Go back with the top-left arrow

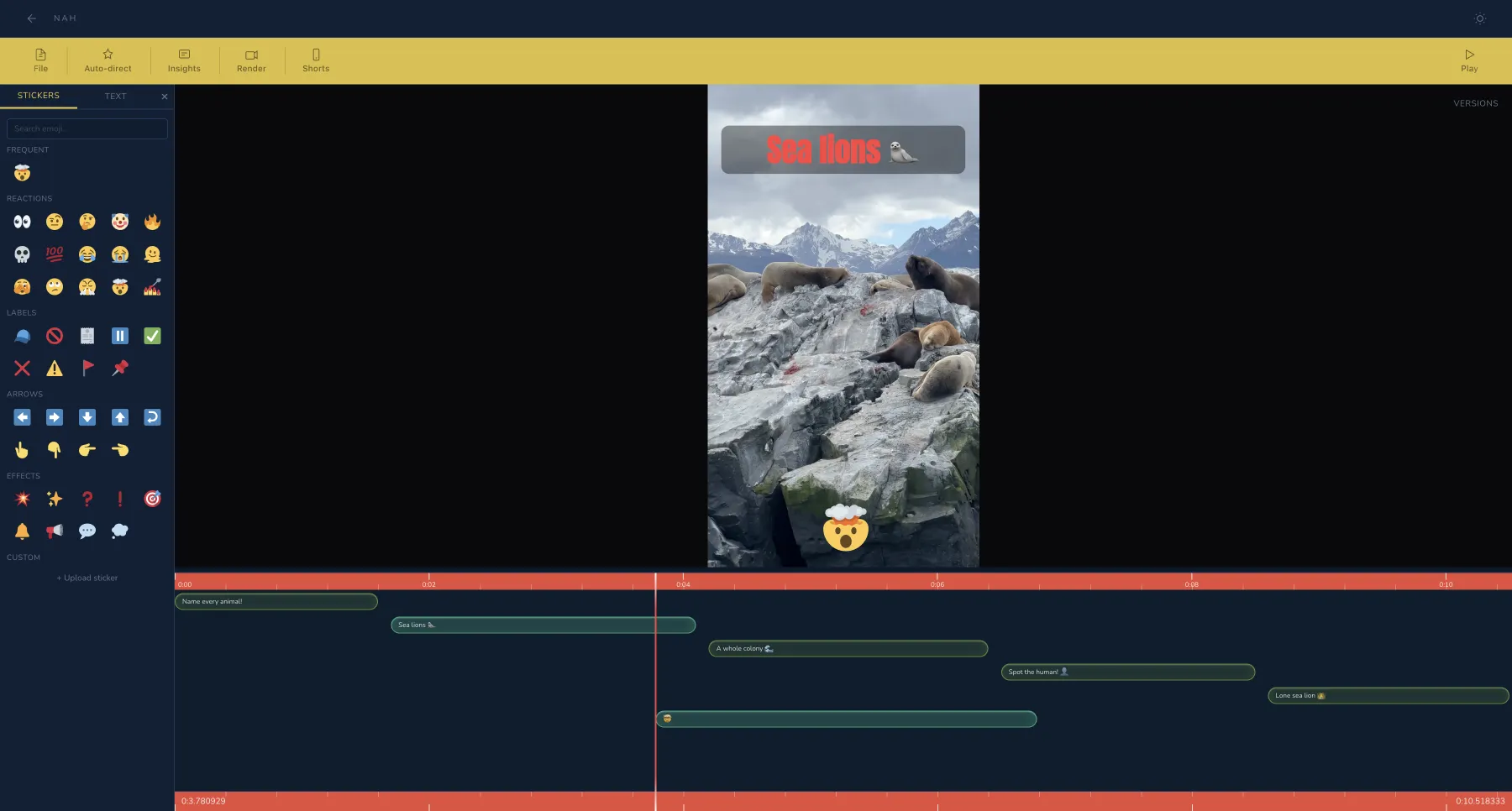pyautogui.click(x=32, y=18)
